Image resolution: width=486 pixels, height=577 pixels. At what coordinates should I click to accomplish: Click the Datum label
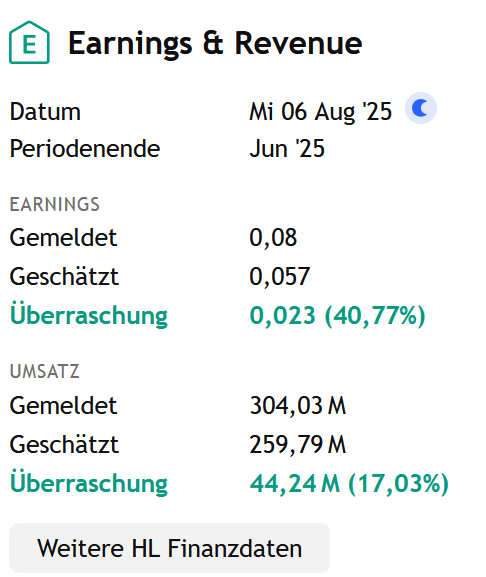coord(45,111)
